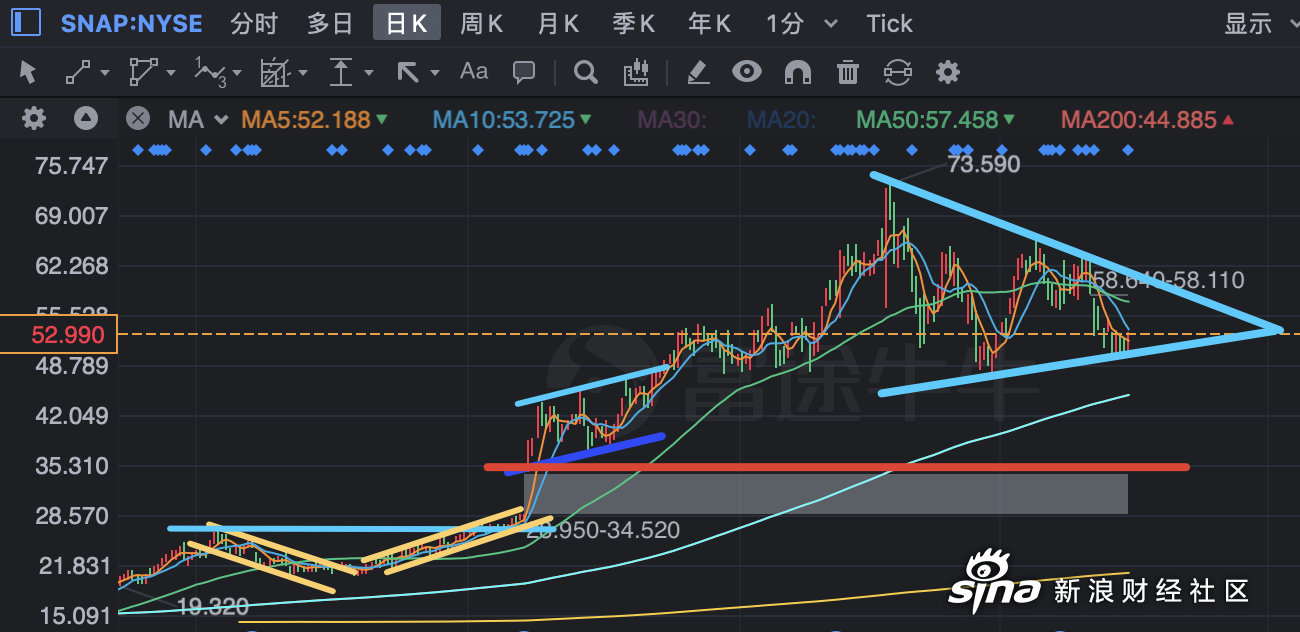Toggle the MA10:53.725 line
The image size is (1300, 632).
pyautogui.click(x=512, y=120)
